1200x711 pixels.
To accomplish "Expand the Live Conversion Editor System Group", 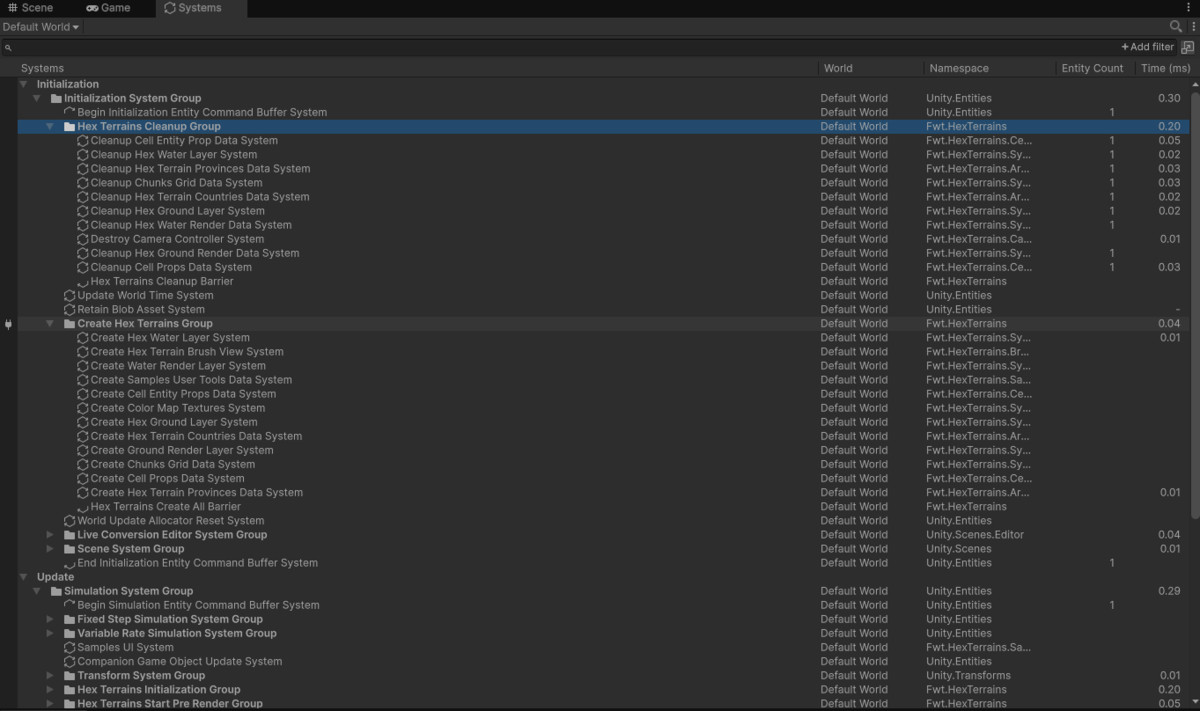I will coord(50,535).
